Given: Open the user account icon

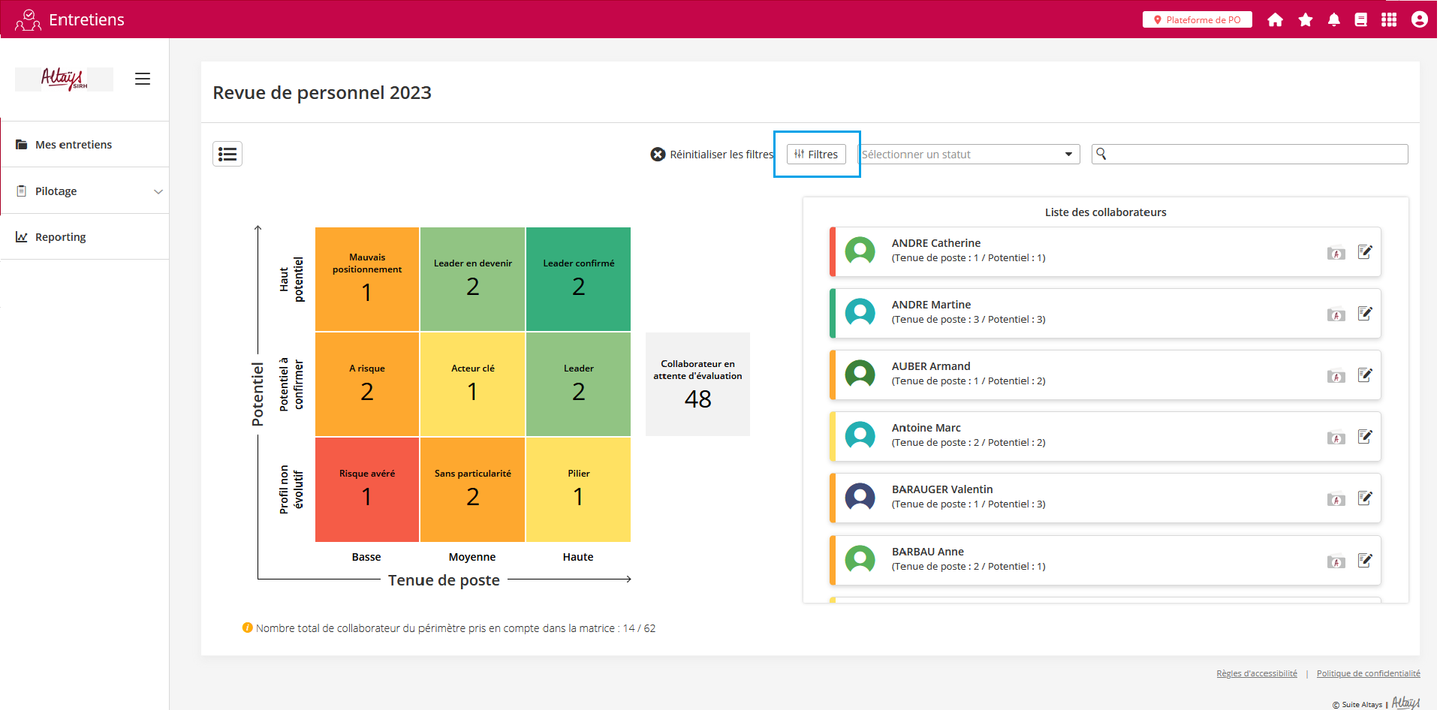Looking at the screenshot, I should tap(1419, 20).
